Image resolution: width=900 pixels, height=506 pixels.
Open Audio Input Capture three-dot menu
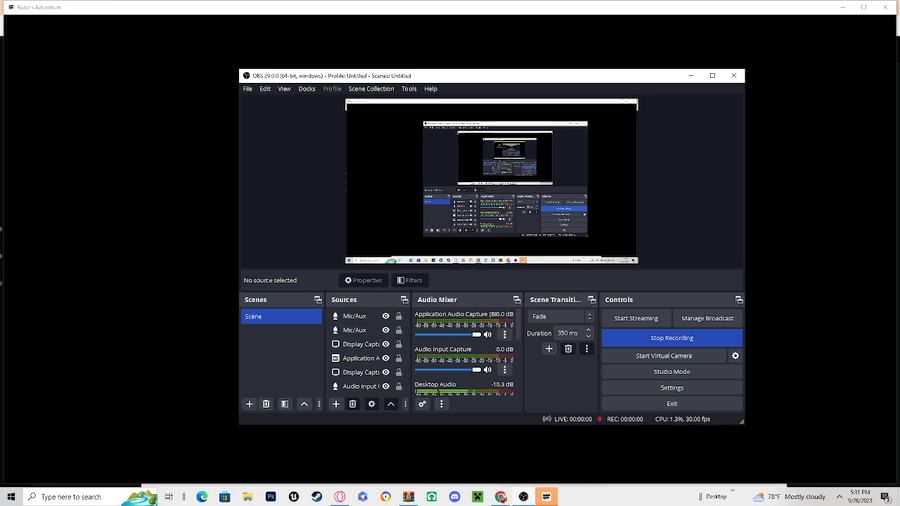505,369
